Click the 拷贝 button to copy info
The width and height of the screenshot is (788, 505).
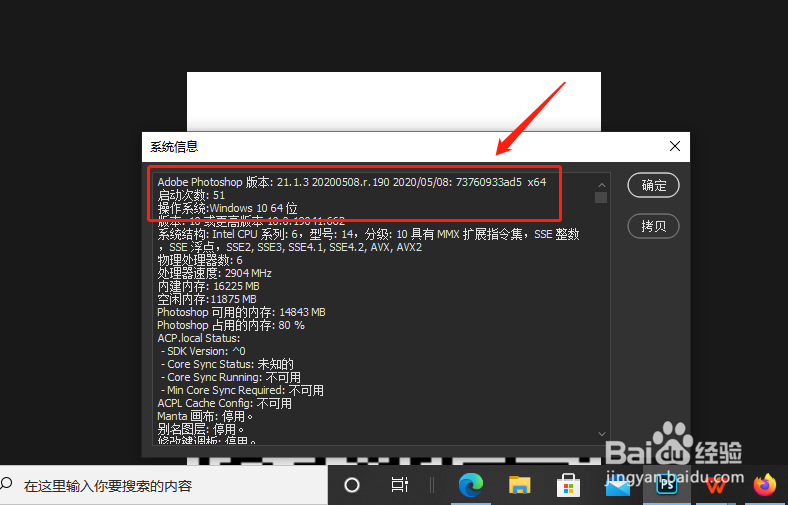click(653, 226)
